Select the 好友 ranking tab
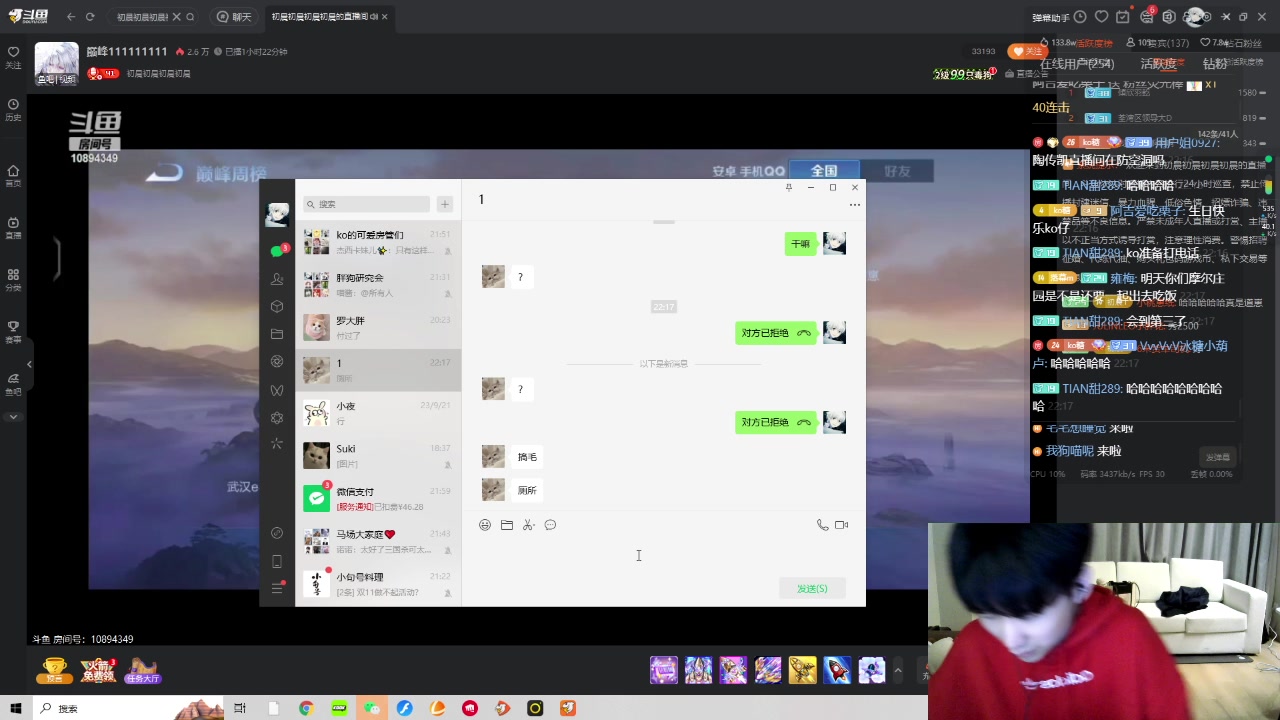Screen dimensions: 1280x720 897,171
